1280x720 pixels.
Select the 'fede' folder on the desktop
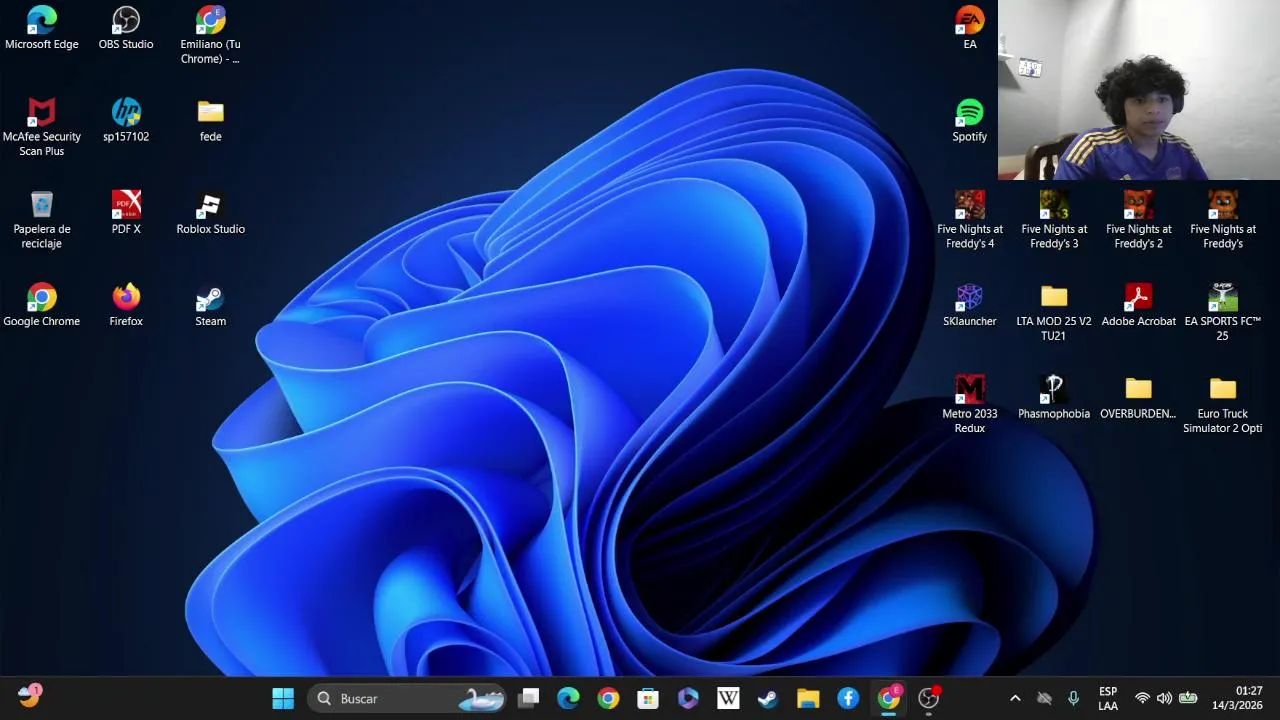[210, 120]
